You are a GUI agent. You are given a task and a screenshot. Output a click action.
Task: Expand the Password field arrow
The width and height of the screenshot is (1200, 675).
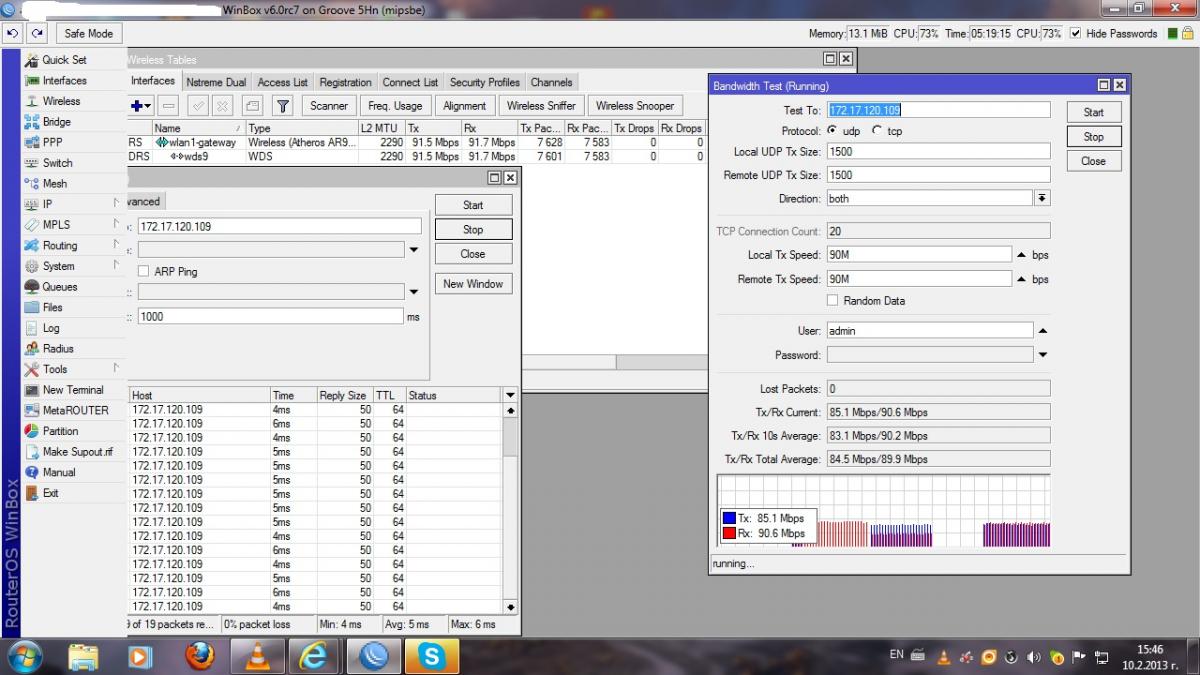pos(1042,355)
